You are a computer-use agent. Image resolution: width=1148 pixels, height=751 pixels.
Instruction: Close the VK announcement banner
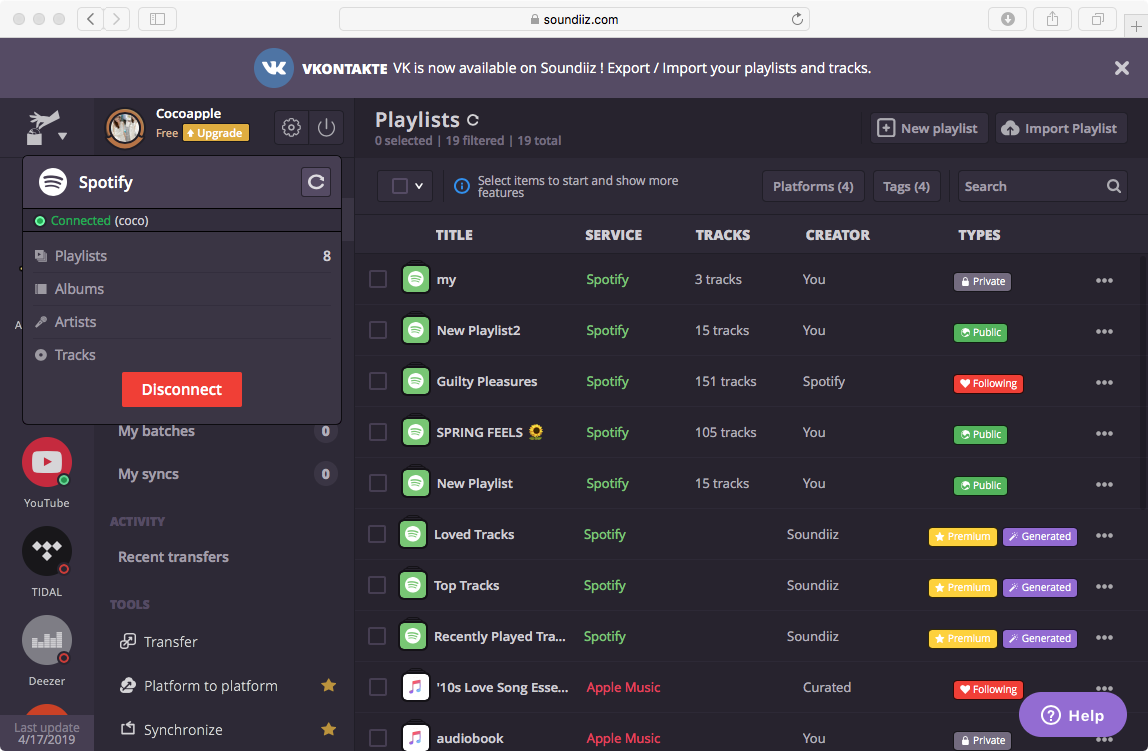(x=1121, y=68)
